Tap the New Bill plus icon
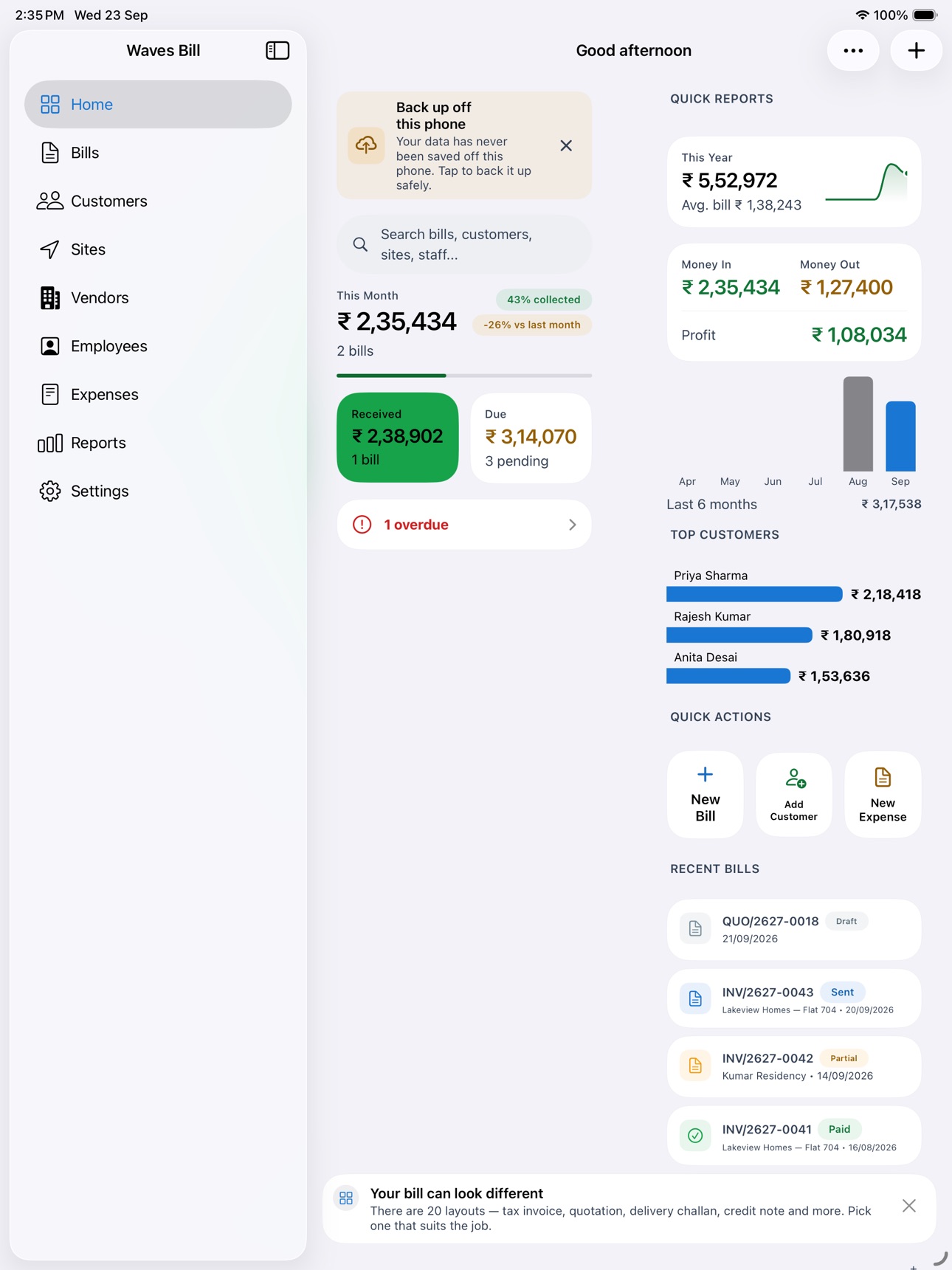Viewport: 952px width, 1270px height. tap(706, 774)
